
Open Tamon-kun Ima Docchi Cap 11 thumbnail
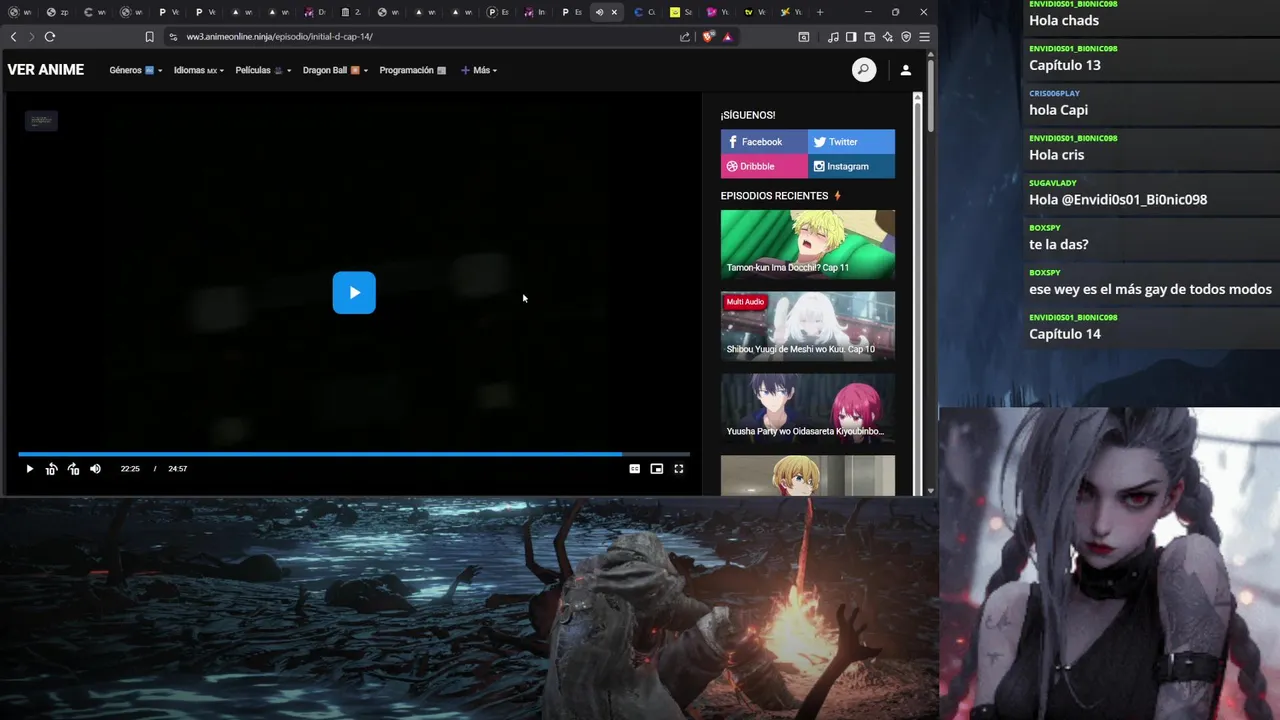coord(808,244)
